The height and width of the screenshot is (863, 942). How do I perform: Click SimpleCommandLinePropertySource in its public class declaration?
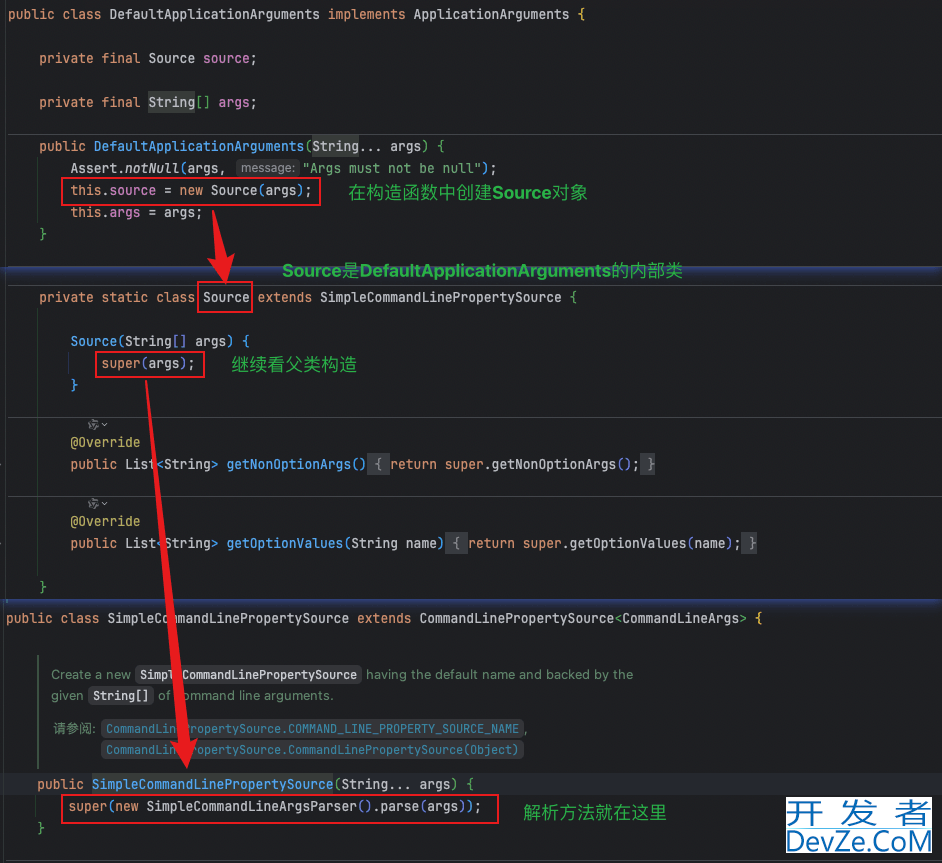(x=228, y=619)
